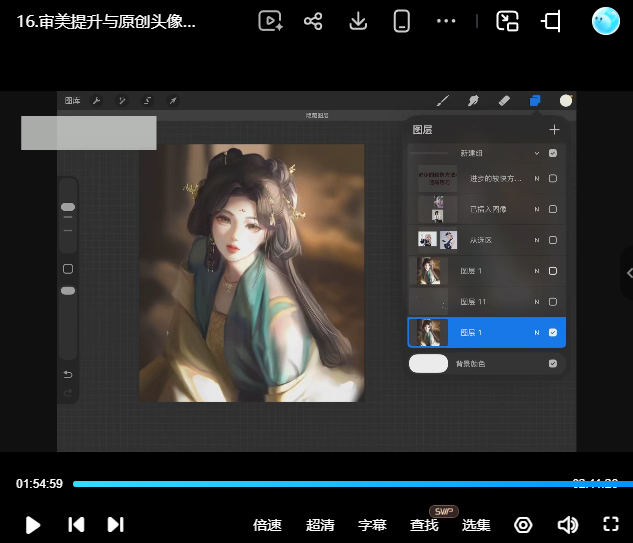Open the AI video clip icon
Screen dimensions: 633x543
tap(270, 21)
